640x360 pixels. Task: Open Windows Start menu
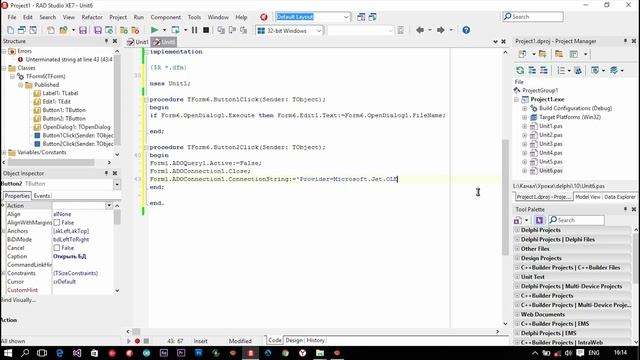[x=7, y=353]
